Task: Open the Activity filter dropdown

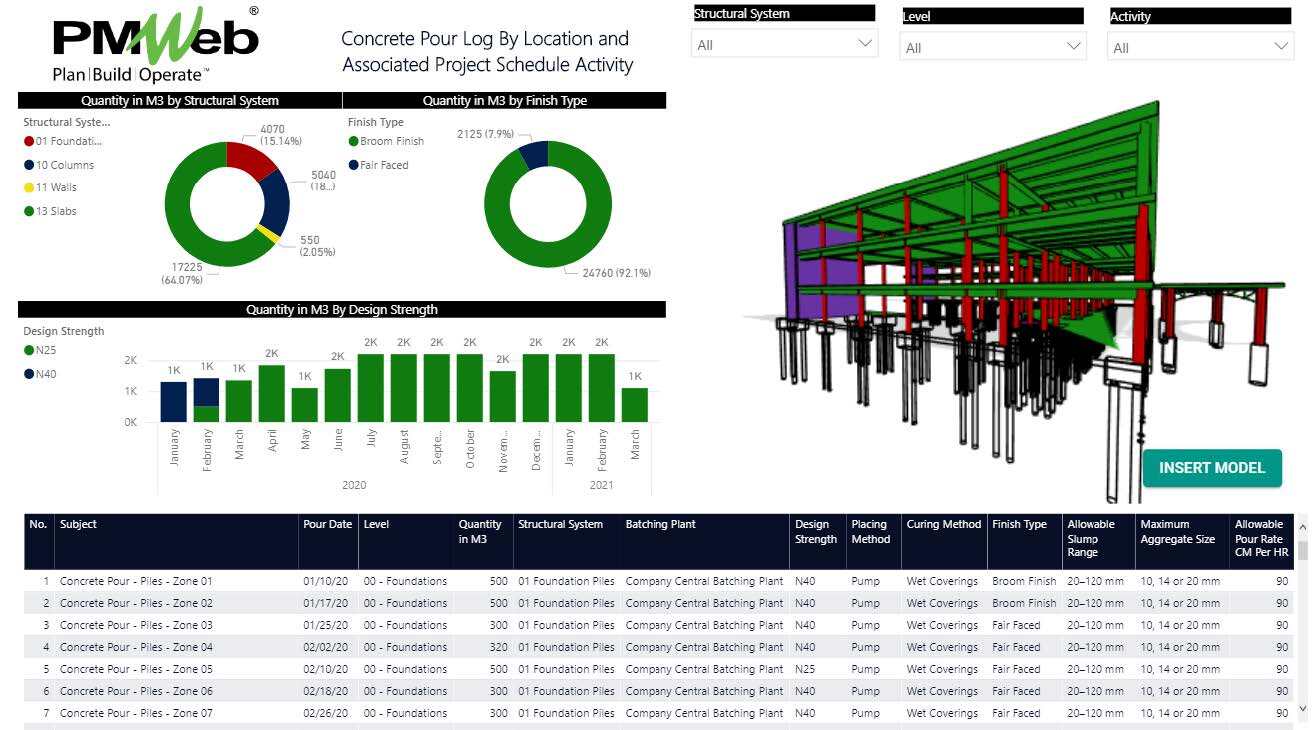Action: [x=1200, y=48]
